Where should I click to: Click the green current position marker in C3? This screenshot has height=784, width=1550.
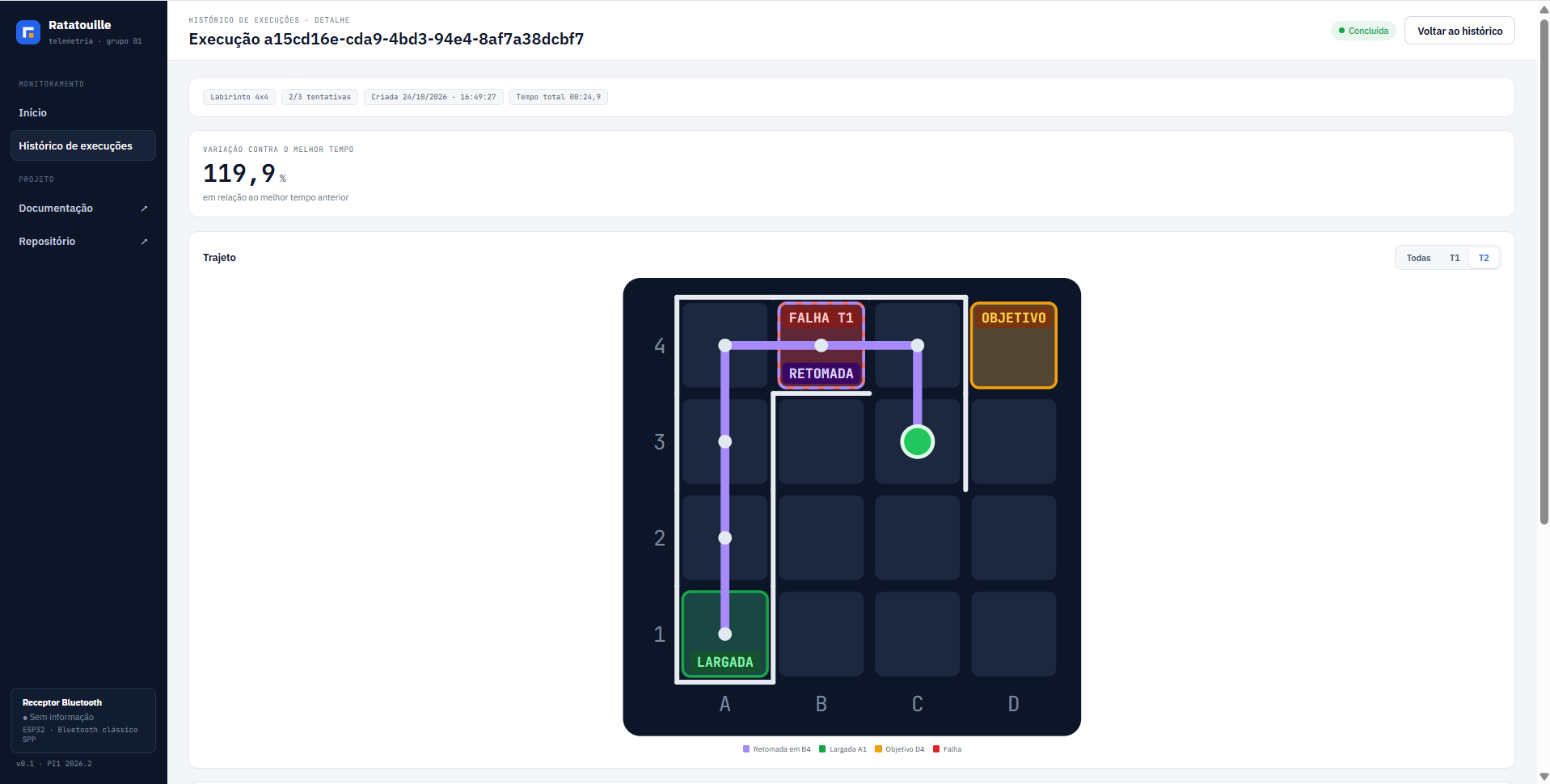(x=917, y=442)
